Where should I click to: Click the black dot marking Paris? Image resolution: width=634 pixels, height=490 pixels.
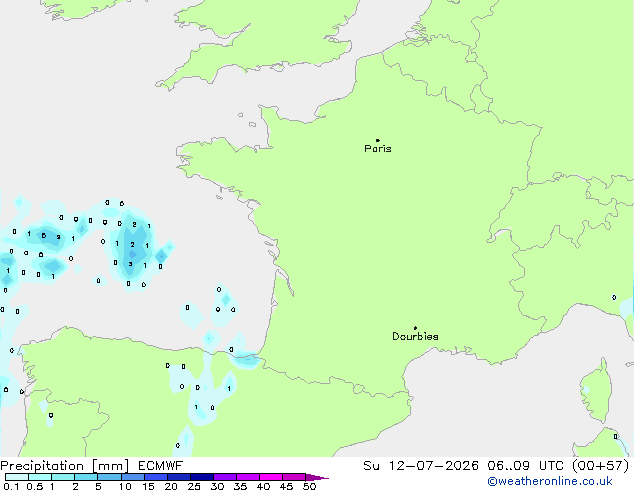coord(378,140)
